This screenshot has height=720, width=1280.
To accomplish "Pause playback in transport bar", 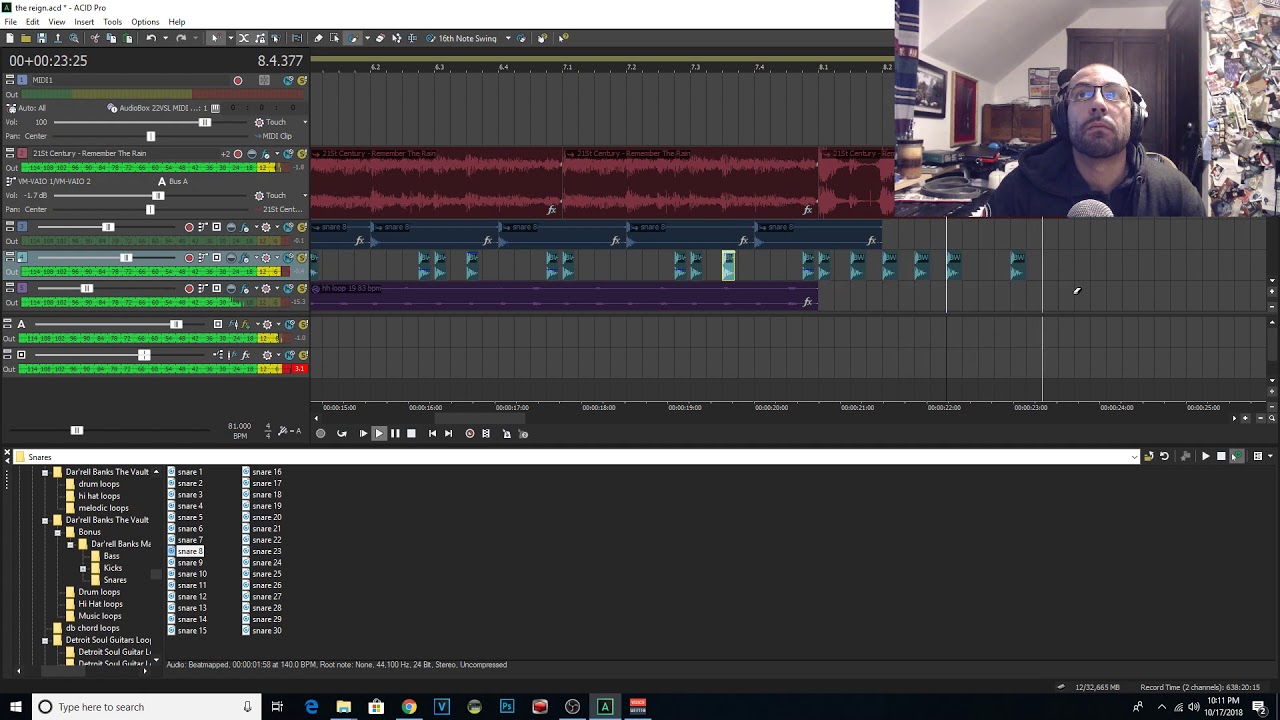I will pyautogui.click(x=395, y=433).
